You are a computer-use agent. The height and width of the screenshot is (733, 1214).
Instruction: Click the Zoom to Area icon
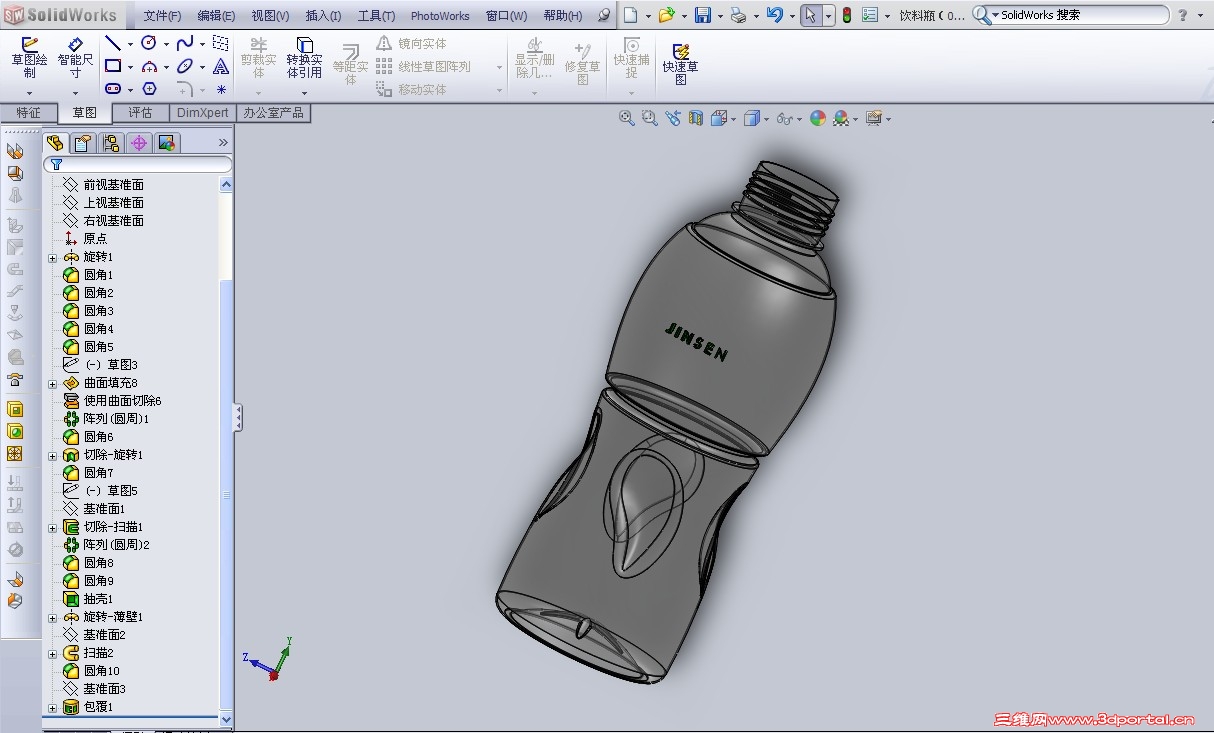click(x=650, y=118)
